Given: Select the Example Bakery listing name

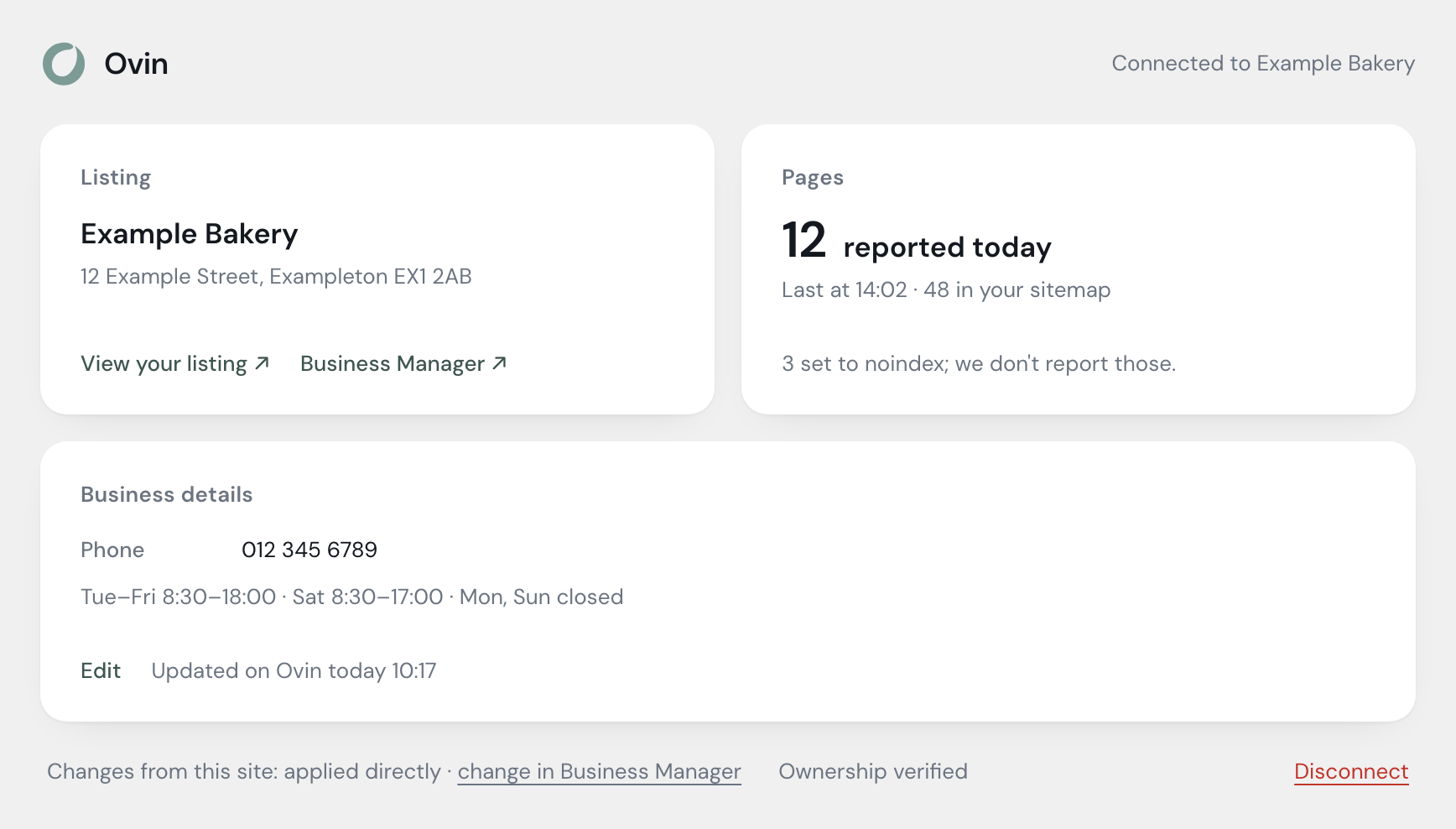Looking at the screenshot, I should click(x=190, y=233).
